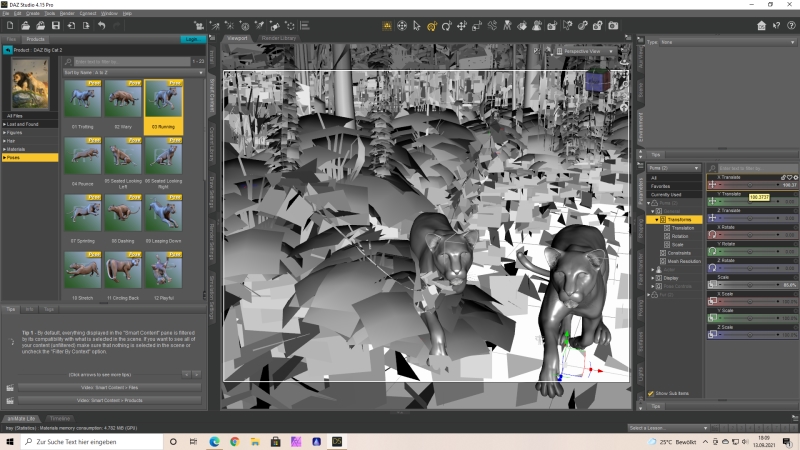Click the Undo arrow in toolbar
800x450 pixels.
[101, 25]
